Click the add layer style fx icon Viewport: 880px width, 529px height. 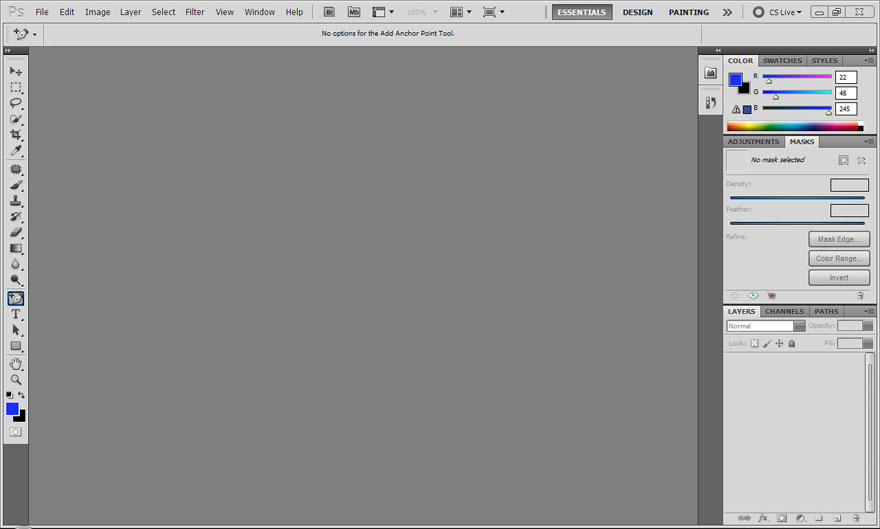(763, 518)
